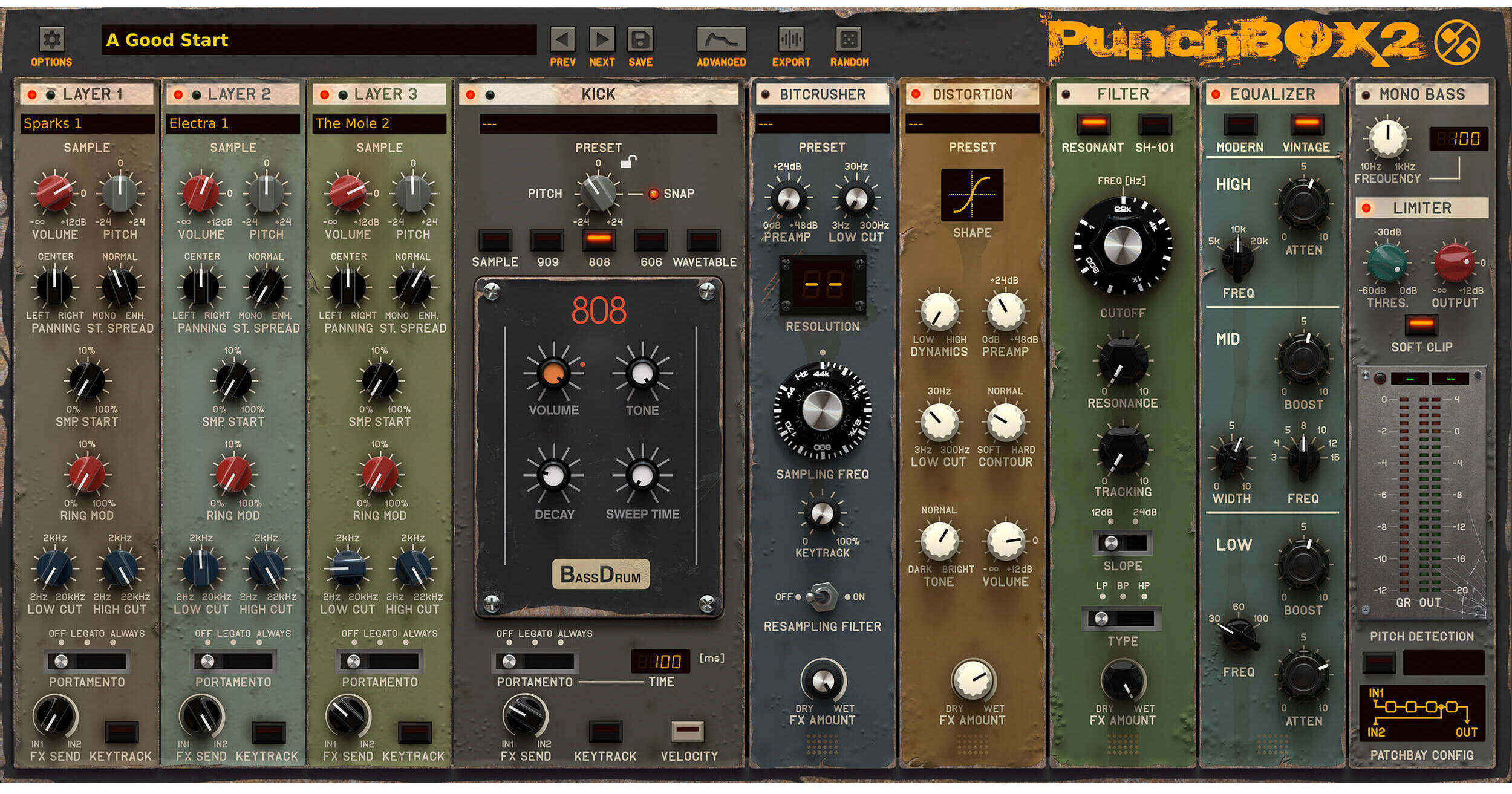Click the orange 808 Volume knob
1512x794 pixels.
[x=553, y=373]
